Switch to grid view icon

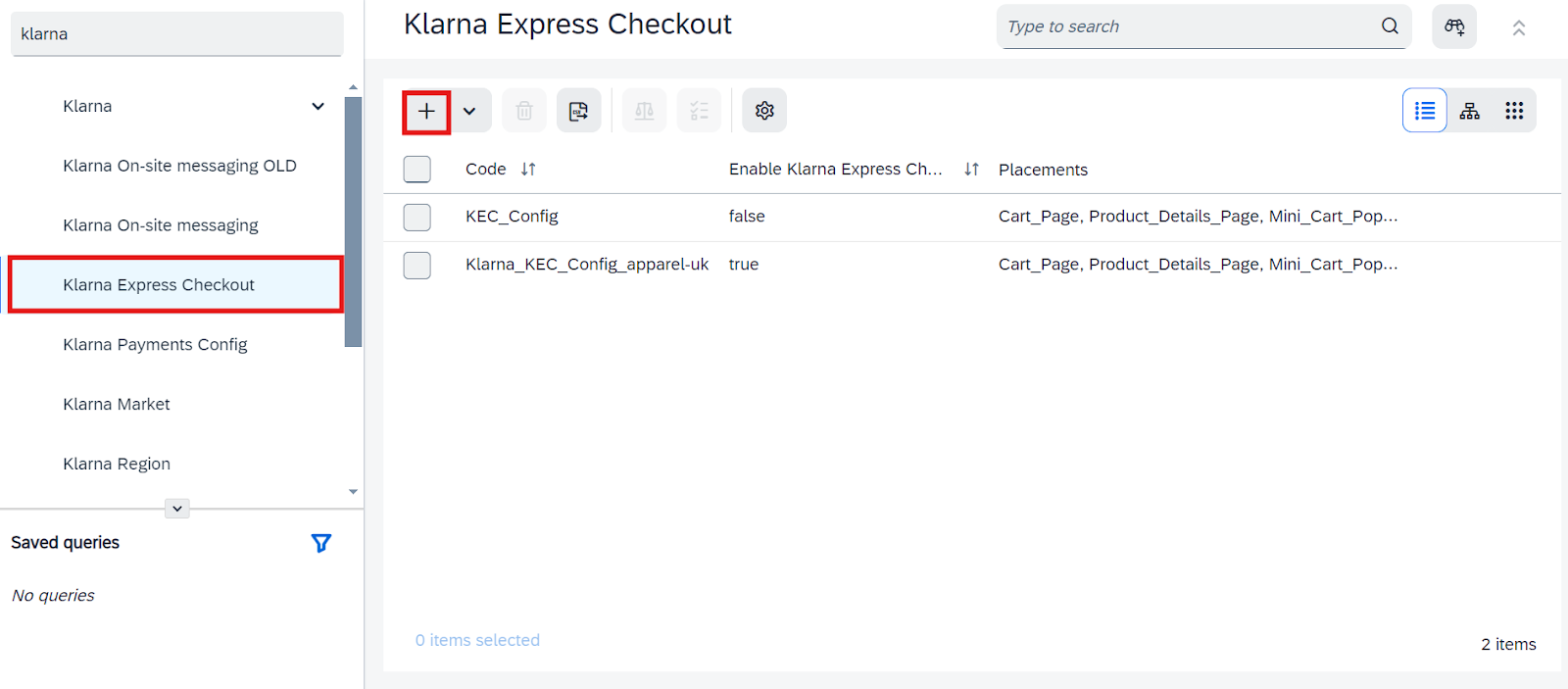click(x=1514, y=111)
